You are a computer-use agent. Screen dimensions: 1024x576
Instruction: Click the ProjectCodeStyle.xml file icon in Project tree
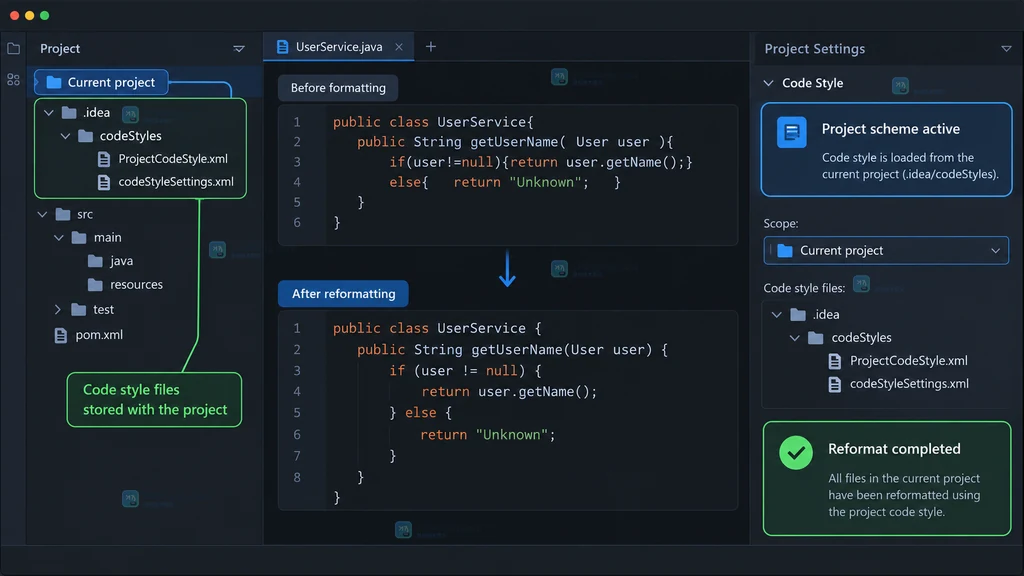(103, 159)
